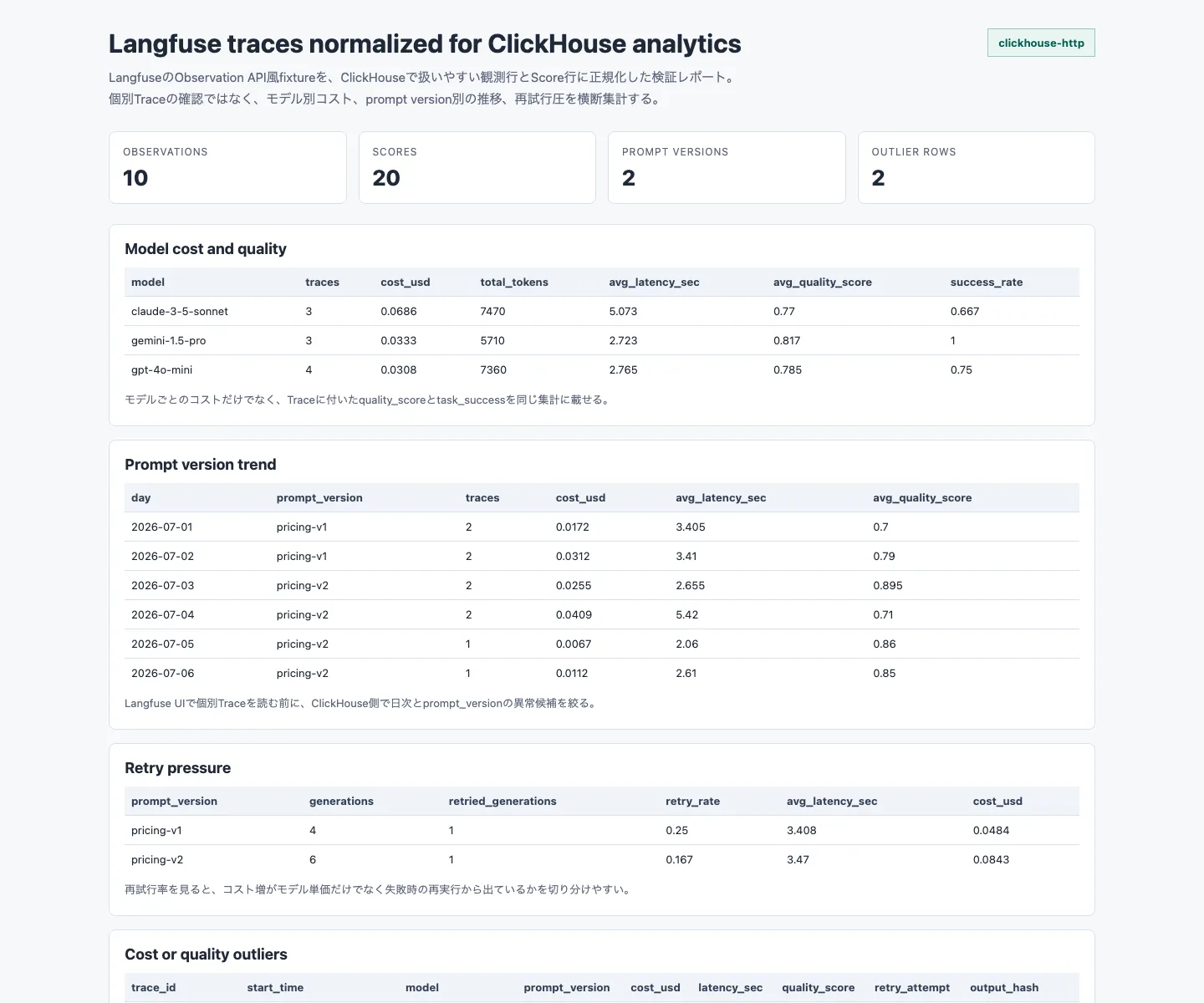Viewport: 1204px width, 1003px height.
Task: Select the date cell 2026-07-03
Action: coord(162,586)
